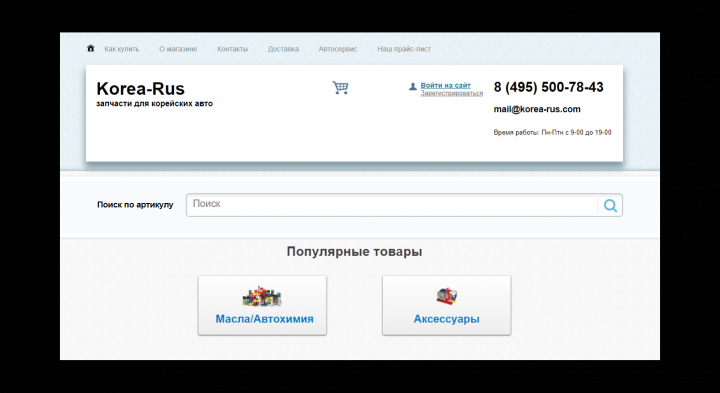Click the Поиск по артикулу label

coord(135,205)
